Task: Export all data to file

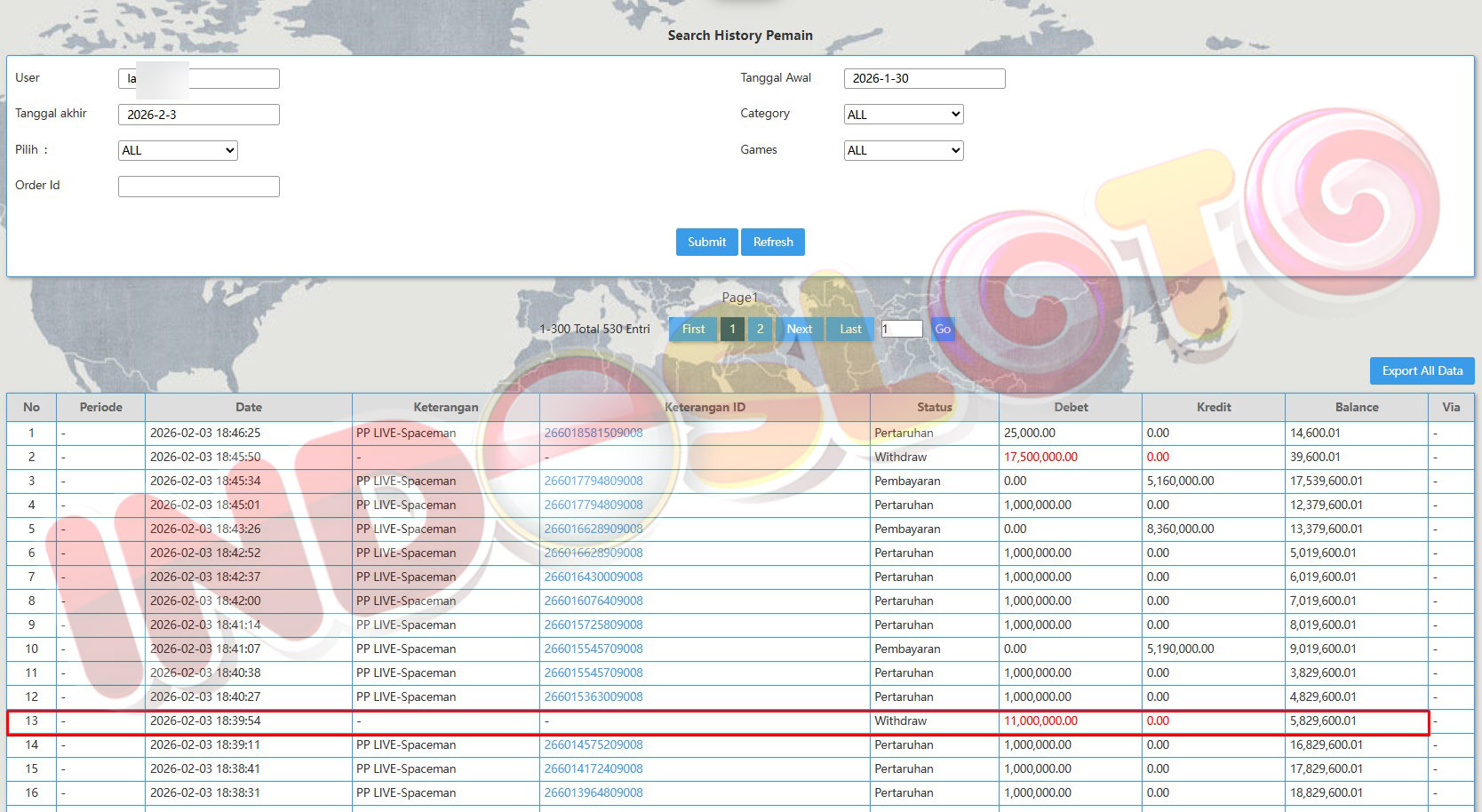Action: [1422, 370]
